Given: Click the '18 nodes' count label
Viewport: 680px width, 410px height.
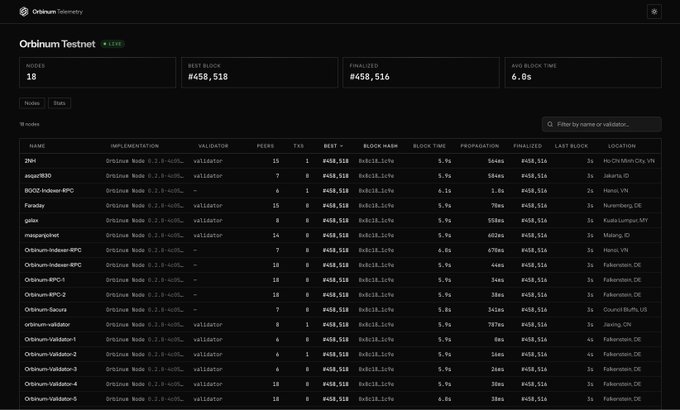Looking at the screenshot, I should (x=29, y=125).
